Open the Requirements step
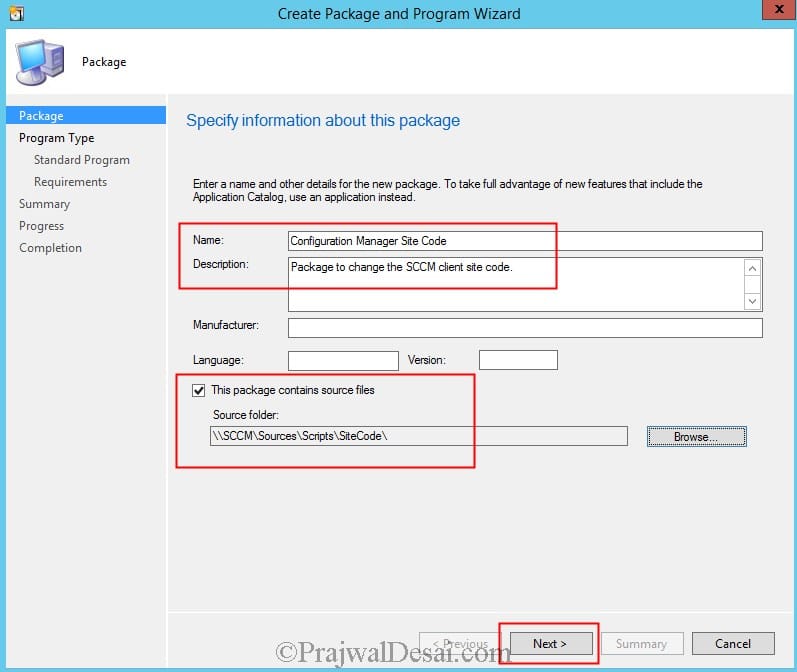This screenshot has height=672, width=797. 71,181
